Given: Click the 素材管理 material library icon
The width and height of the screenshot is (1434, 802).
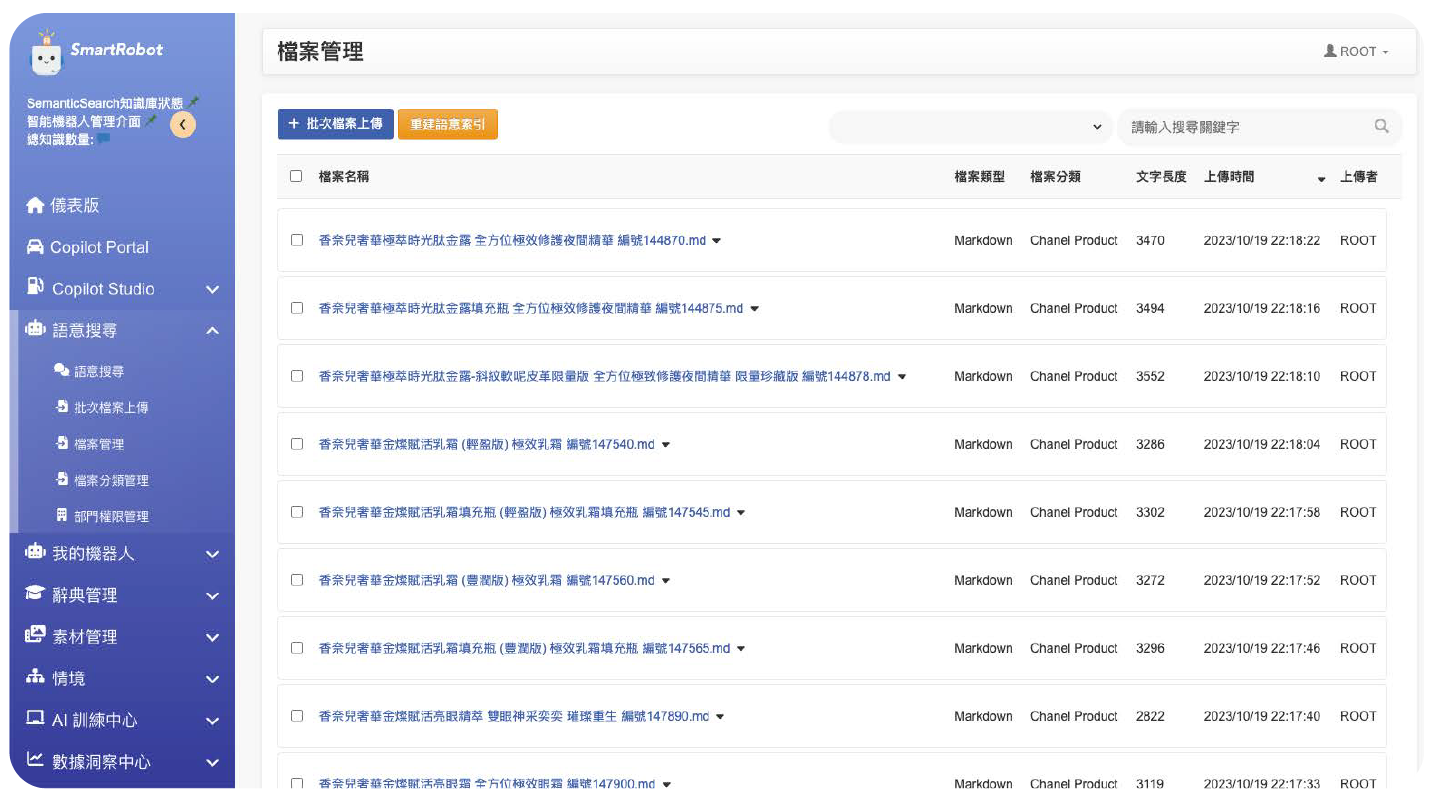Looking at the screenshot, I should (33, 636).
